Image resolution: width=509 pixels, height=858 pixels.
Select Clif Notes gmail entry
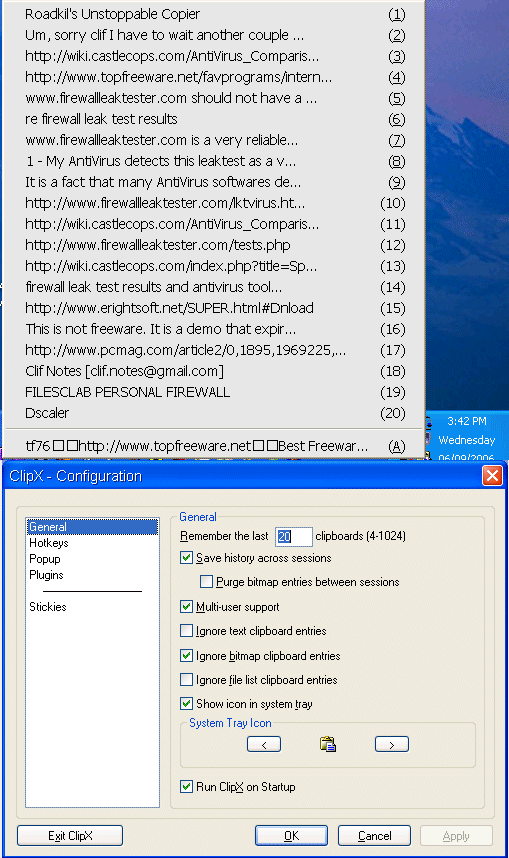215,371
